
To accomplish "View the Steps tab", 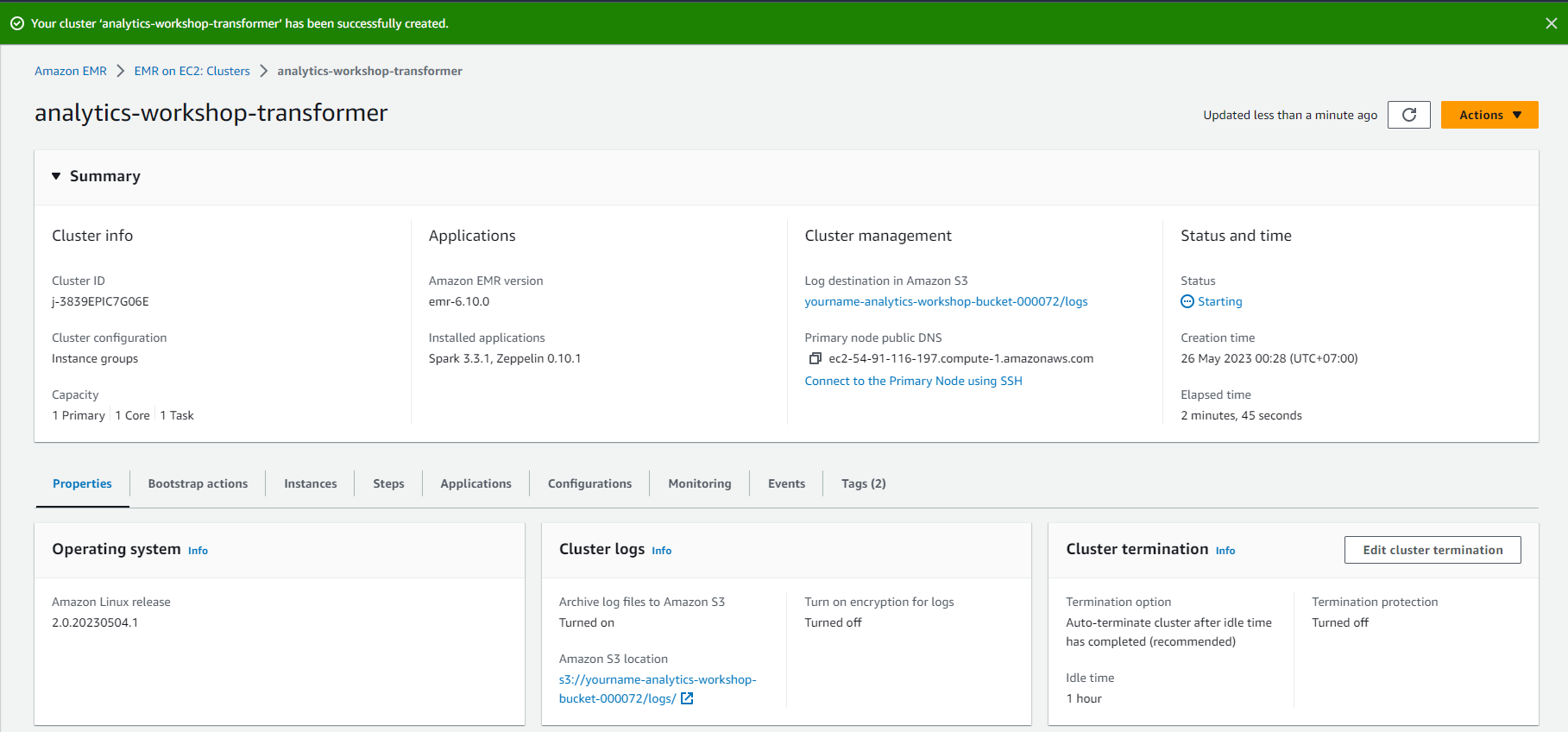I will point(388,483).
